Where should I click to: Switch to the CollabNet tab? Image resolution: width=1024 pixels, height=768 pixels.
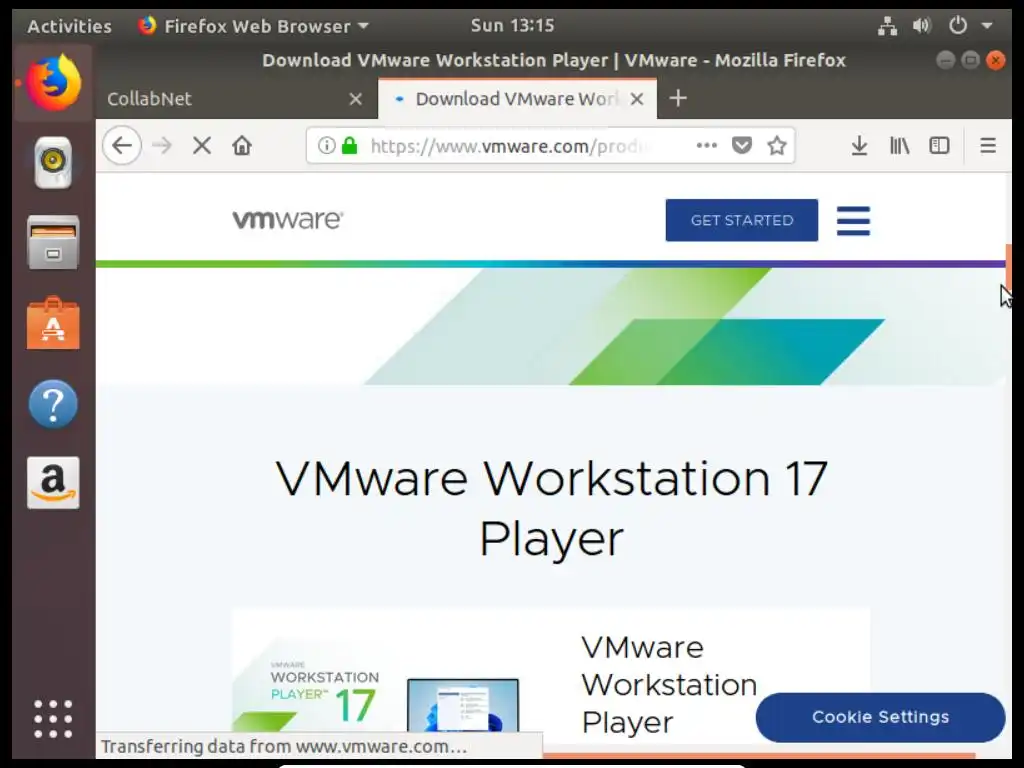(236, 99)
